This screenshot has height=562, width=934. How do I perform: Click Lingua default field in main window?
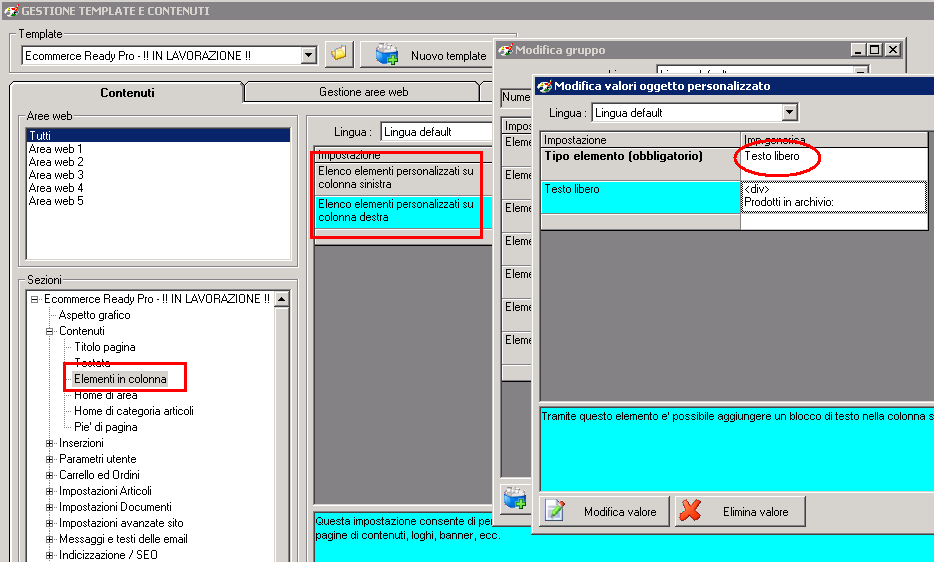click(436, 132)
